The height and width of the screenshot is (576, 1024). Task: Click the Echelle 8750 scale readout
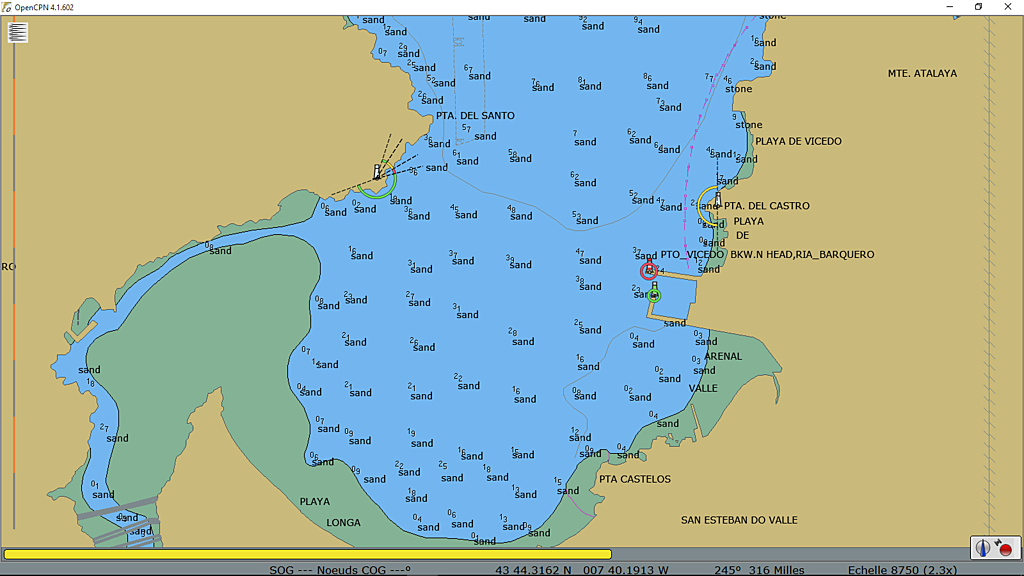902,570
